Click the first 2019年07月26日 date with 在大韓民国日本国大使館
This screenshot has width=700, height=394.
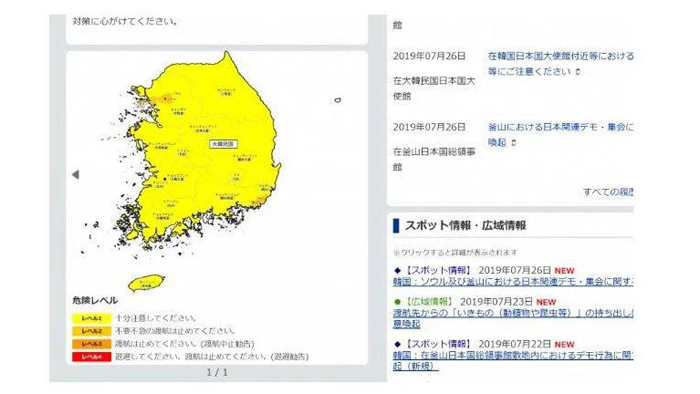[429, 56]
